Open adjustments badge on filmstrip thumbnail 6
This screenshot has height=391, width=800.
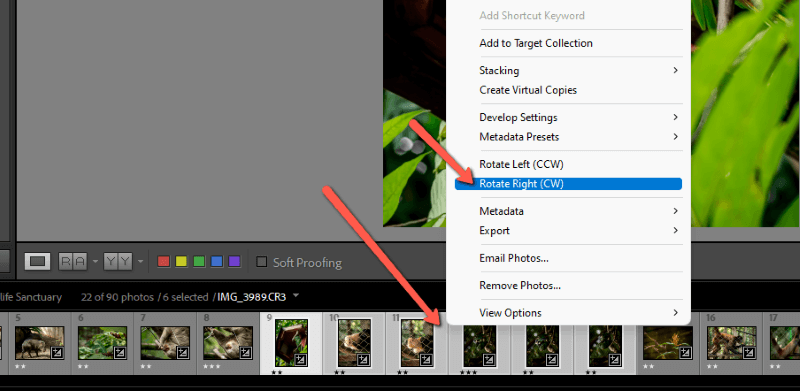click(x=119, y=352)
